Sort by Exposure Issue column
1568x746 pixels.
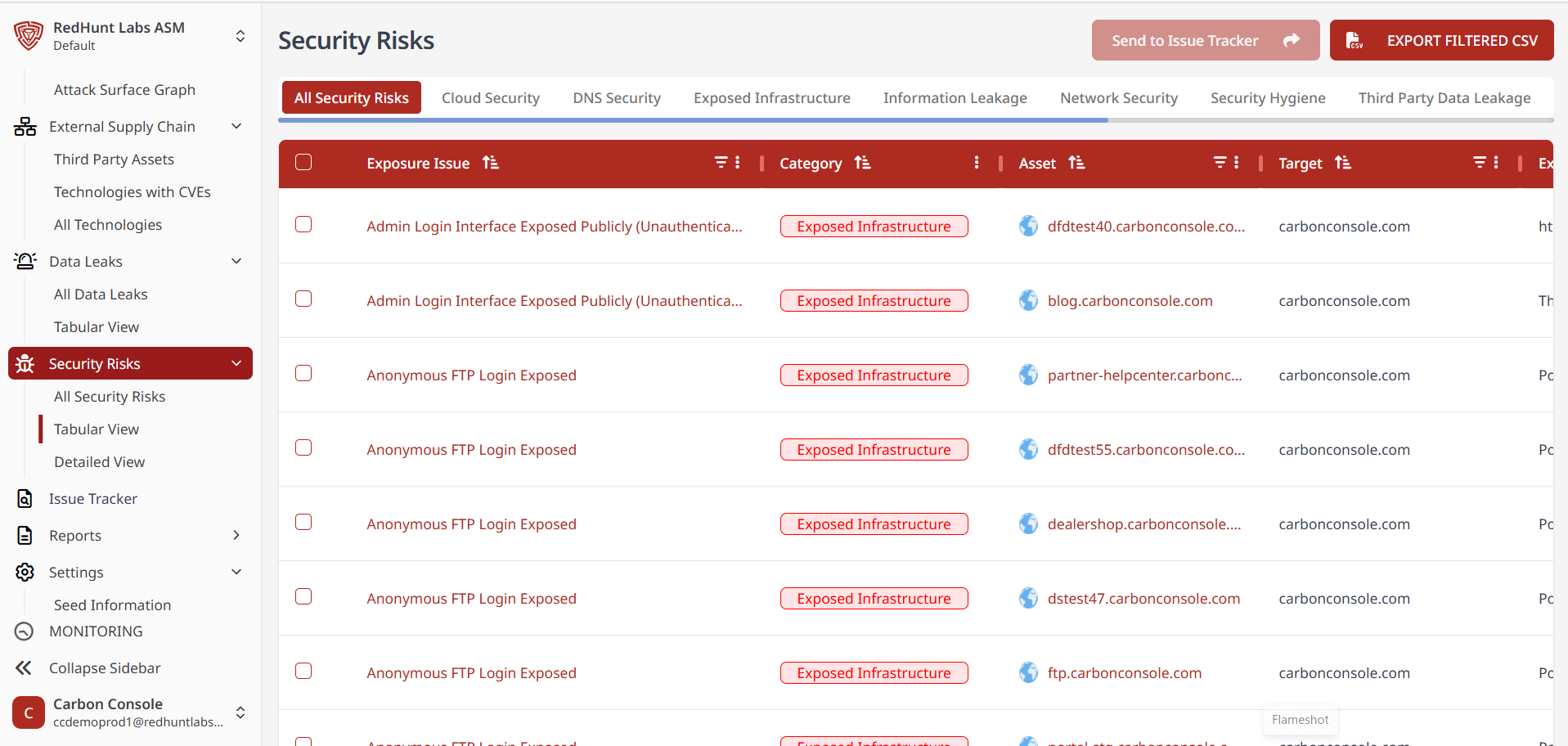point(491,163)
